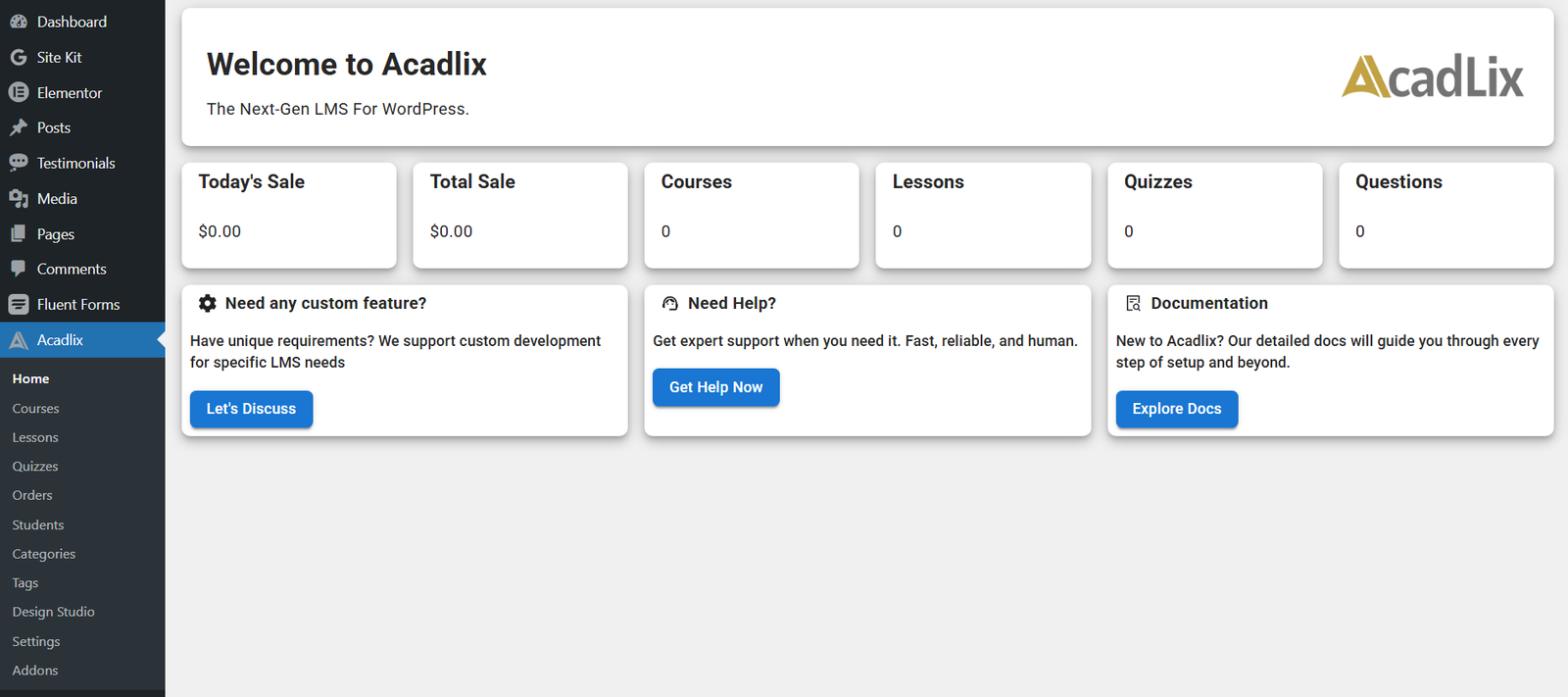View the Addons submenu page
Viewport: 1568px width, 697px height.
pyautogui.click(x=35, y=671)
